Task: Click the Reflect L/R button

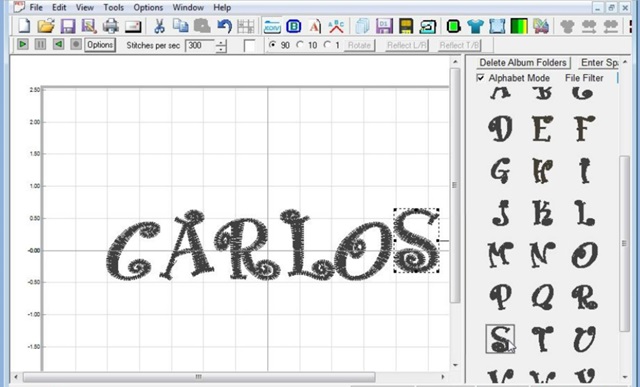Action: (407, 45)
